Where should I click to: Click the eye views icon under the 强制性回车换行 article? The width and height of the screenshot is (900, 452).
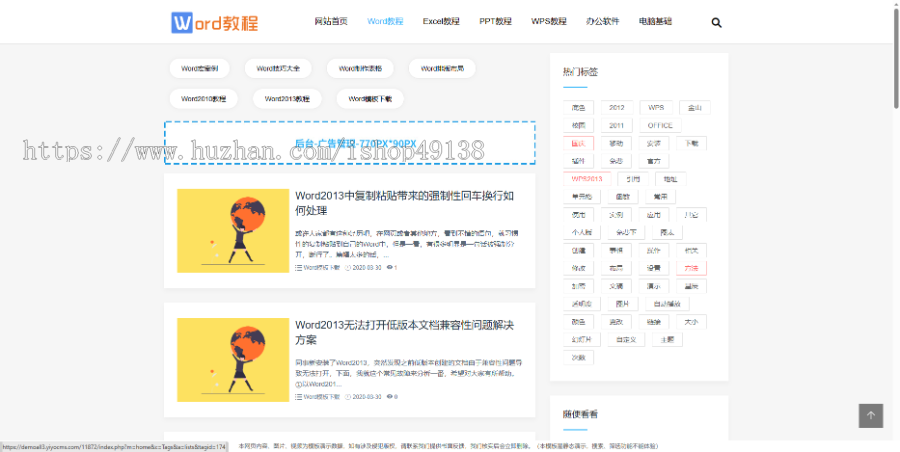click(390, 268)
